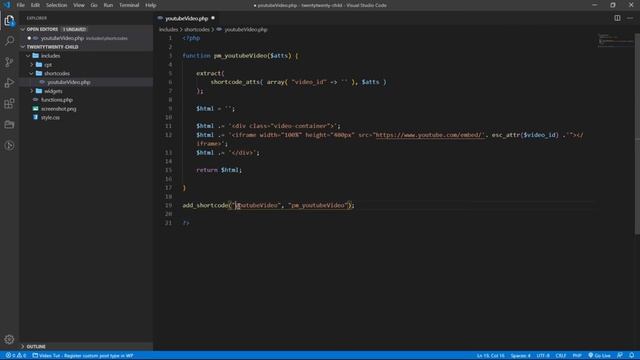Viewport: 640px width, 360px height.
Task: Click the CRLF end-of-line status
Action: tap(561, 356)
